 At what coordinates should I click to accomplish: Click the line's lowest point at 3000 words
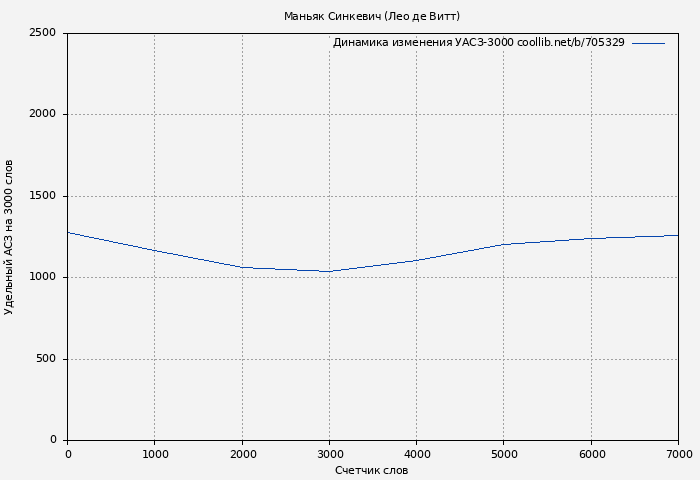[x=329, y=271]
